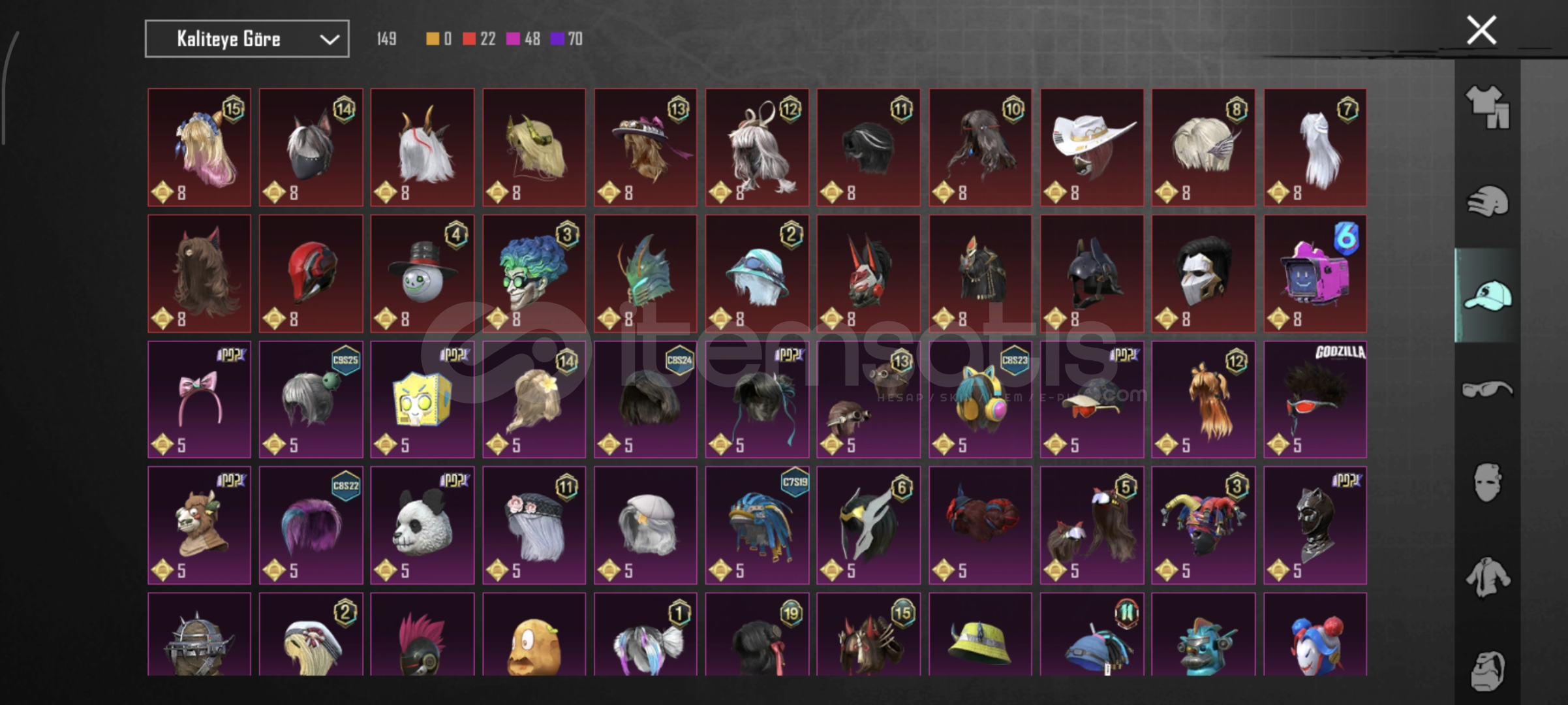Filter by the pink quality count 48

click(x=532, y=39)
